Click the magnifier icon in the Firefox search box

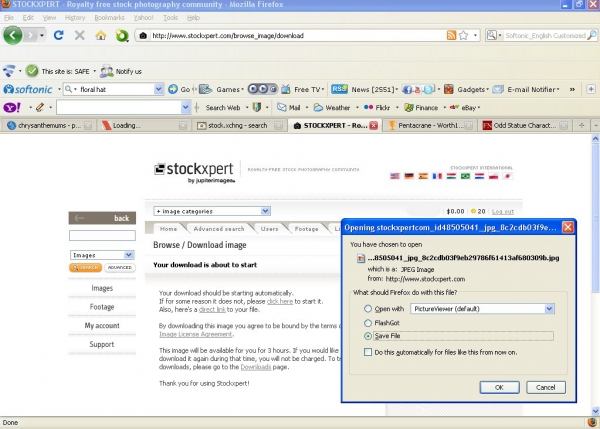[x=592, y=35]
